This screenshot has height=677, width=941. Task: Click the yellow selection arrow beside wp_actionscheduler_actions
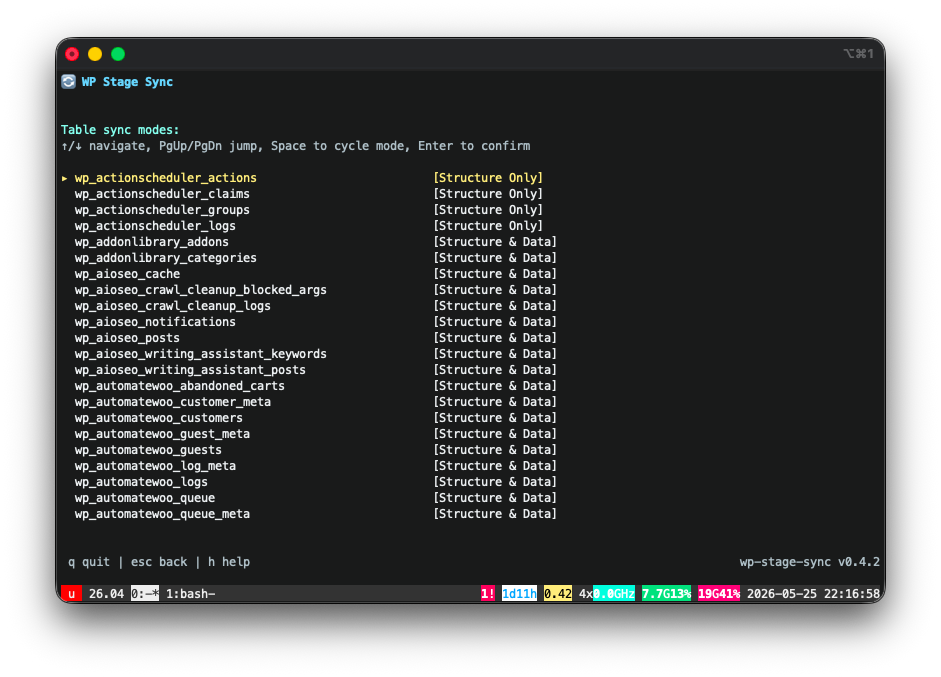[x=64, y=178]
